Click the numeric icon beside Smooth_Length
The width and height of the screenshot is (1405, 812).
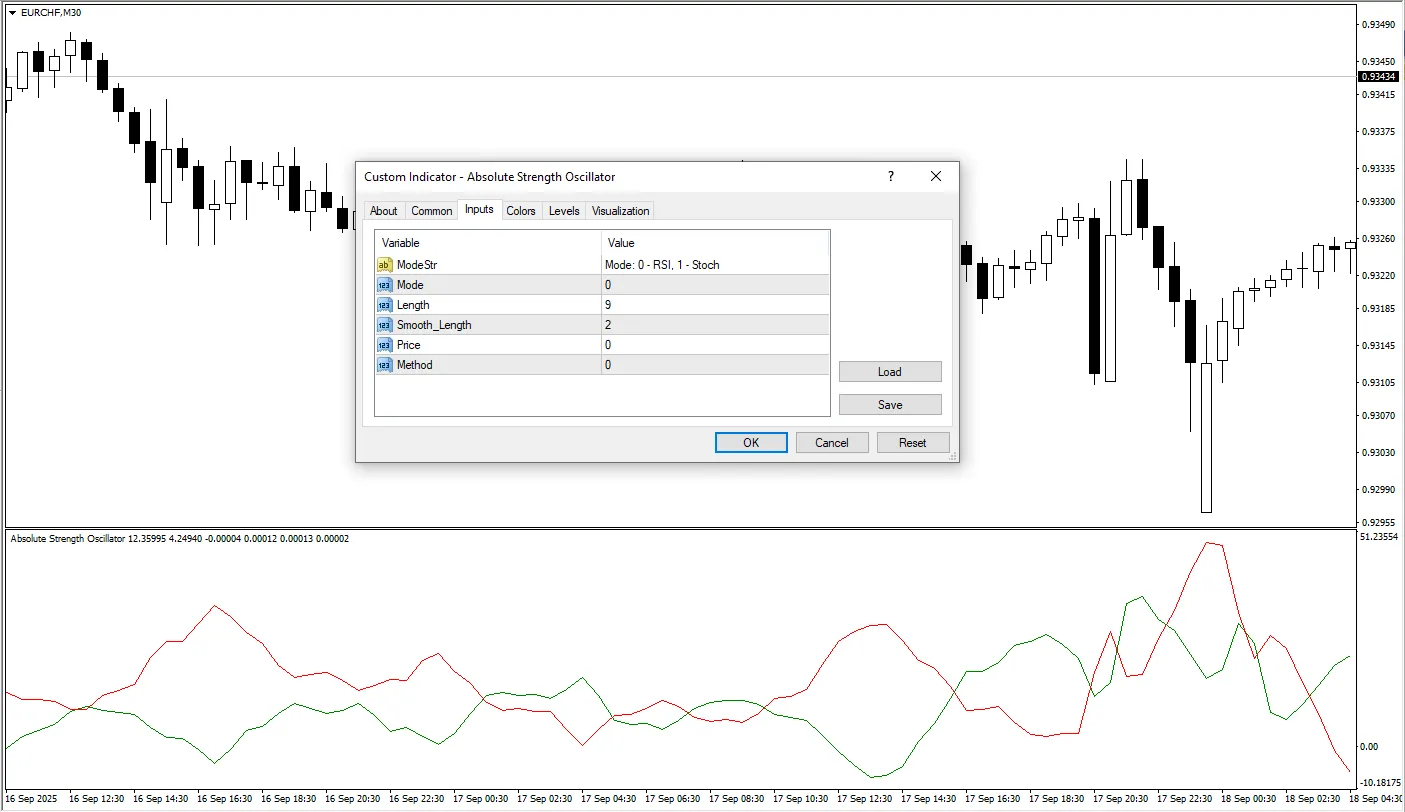[385, 324]
